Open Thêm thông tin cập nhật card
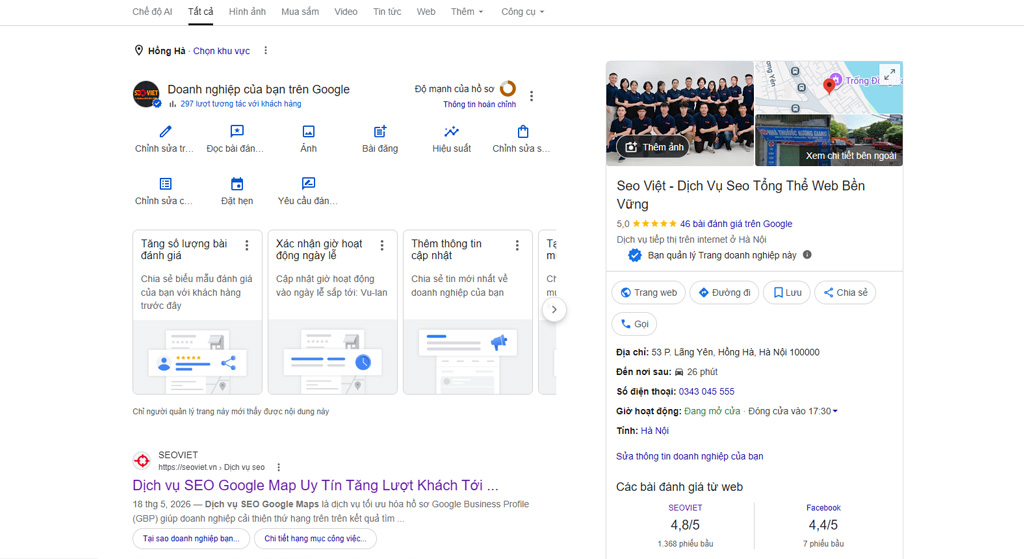 click(468, 312)
